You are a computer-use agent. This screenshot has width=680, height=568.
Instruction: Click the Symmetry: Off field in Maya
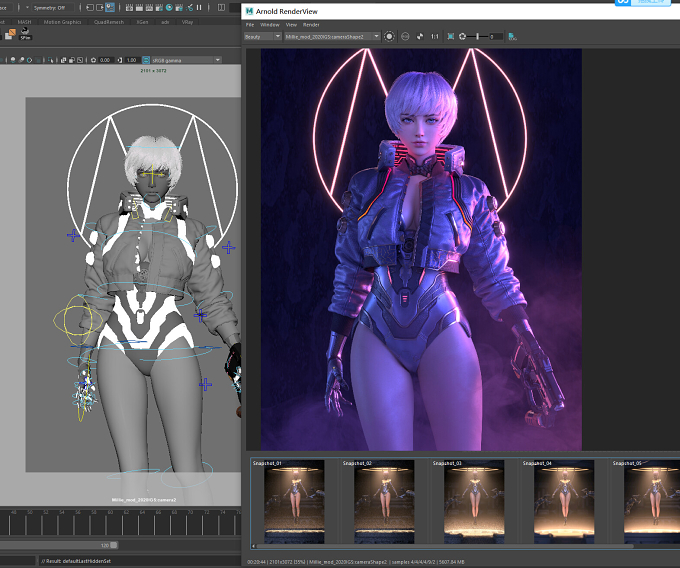53,8
